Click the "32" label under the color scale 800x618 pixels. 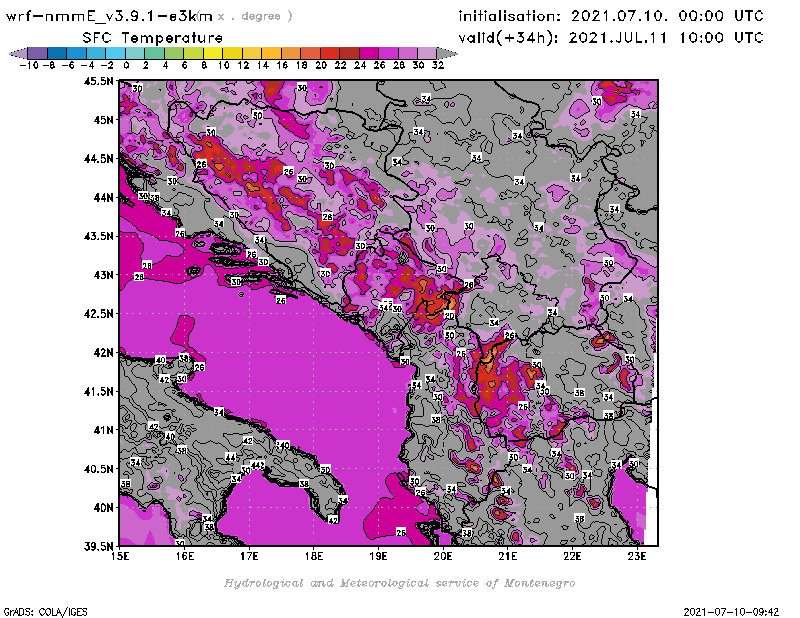(438, 65)
